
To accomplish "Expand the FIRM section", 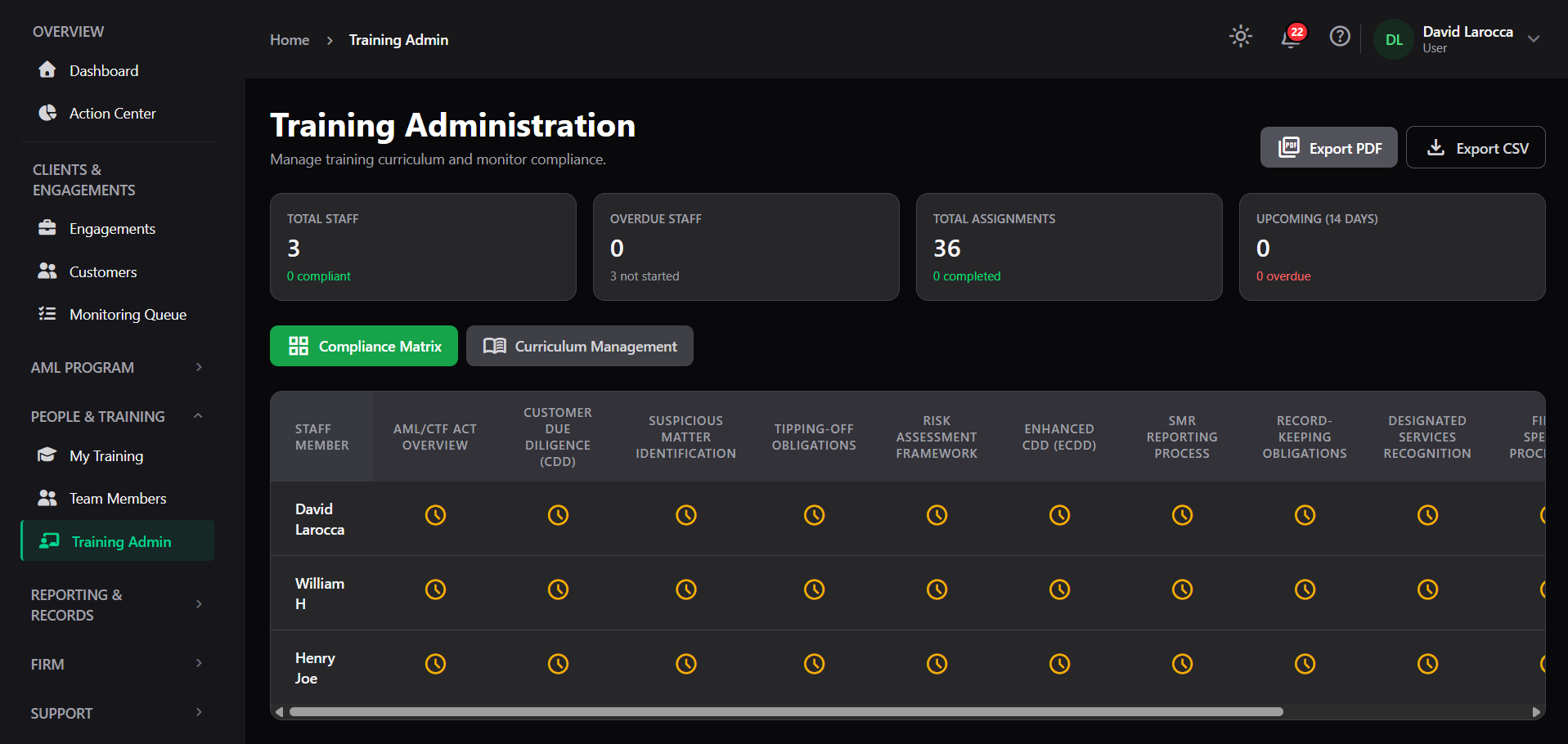I will (x=117, y=664).
